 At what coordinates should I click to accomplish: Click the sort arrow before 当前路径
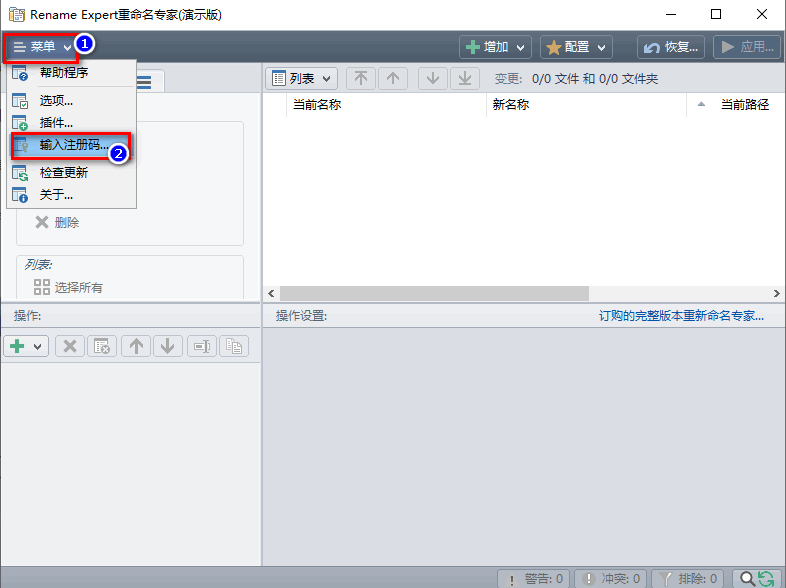coord(701,104)
